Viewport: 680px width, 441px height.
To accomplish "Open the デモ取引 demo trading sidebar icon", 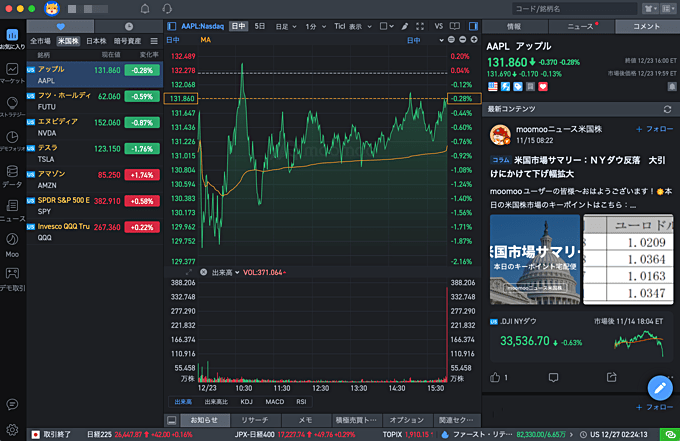I will tap(12, 279).
